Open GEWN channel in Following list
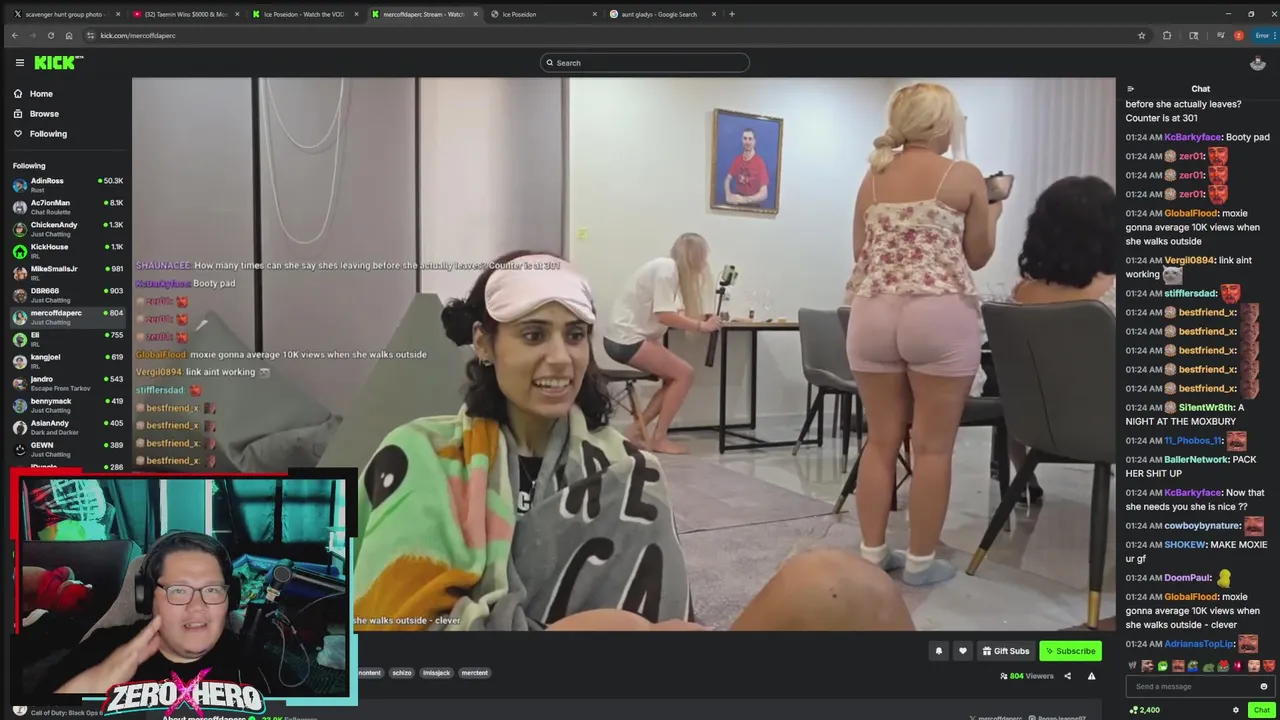Screen dimensions: 1280x720 (67, 449)
